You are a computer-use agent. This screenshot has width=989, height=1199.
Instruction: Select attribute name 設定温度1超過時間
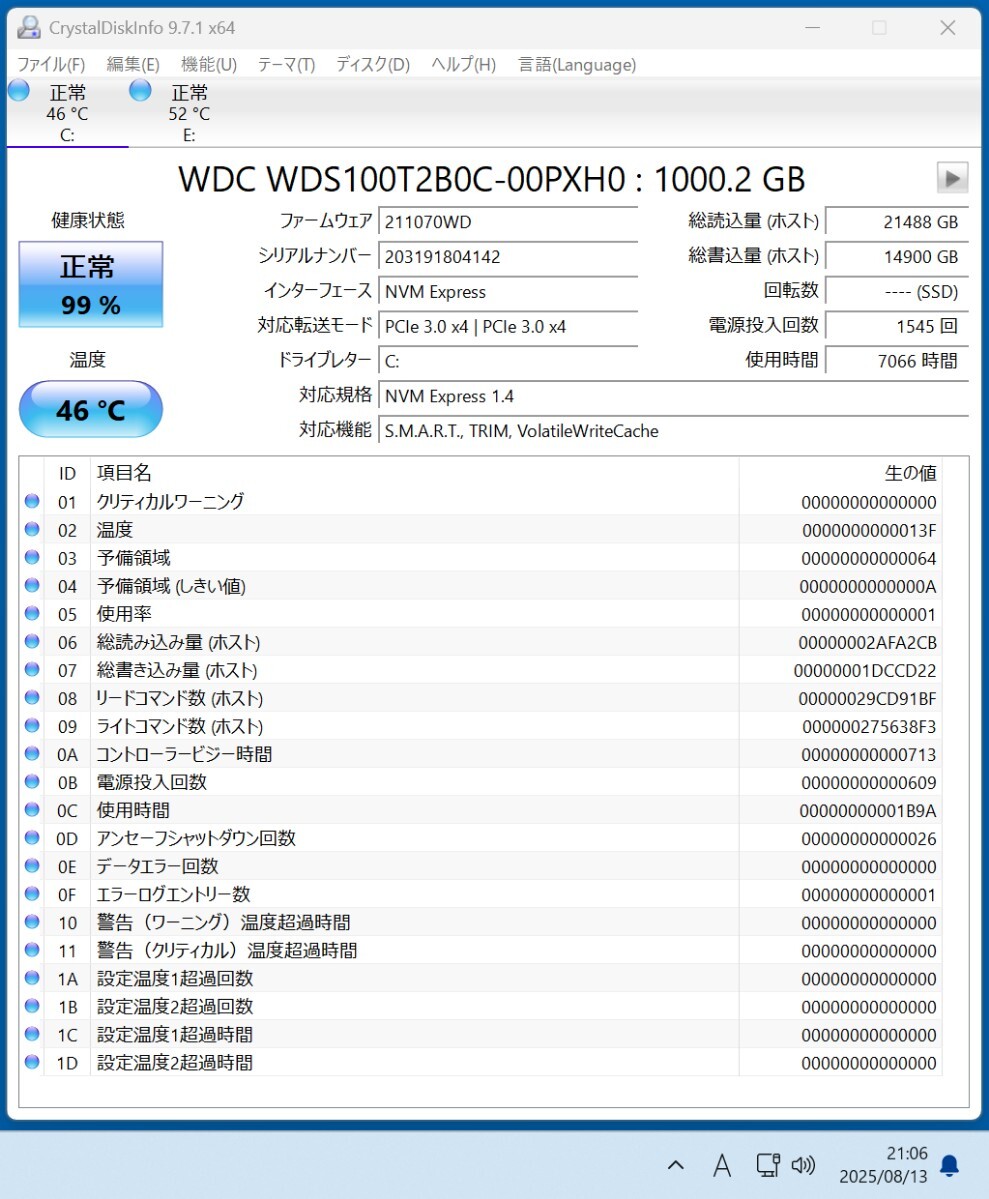pos(174,1035)
